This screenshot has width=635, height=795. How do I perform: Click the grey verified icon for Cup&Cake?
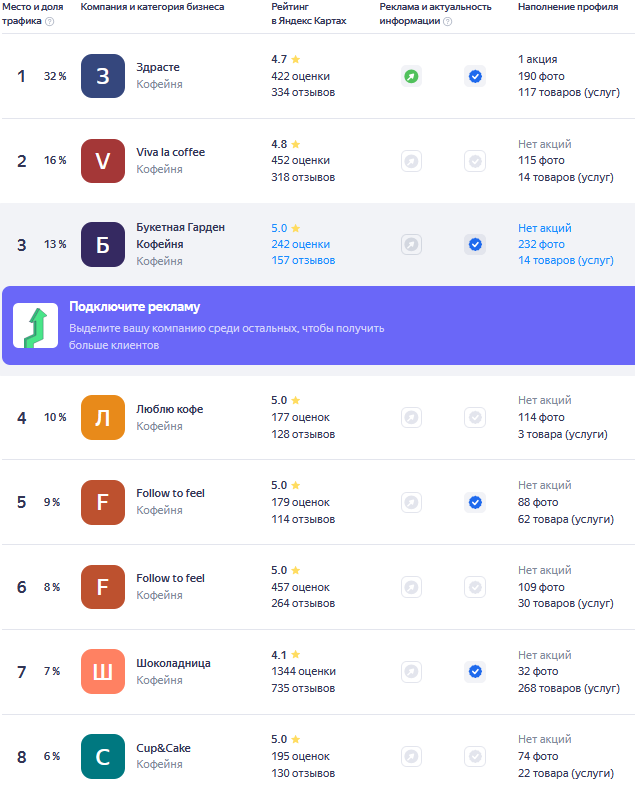475,756
